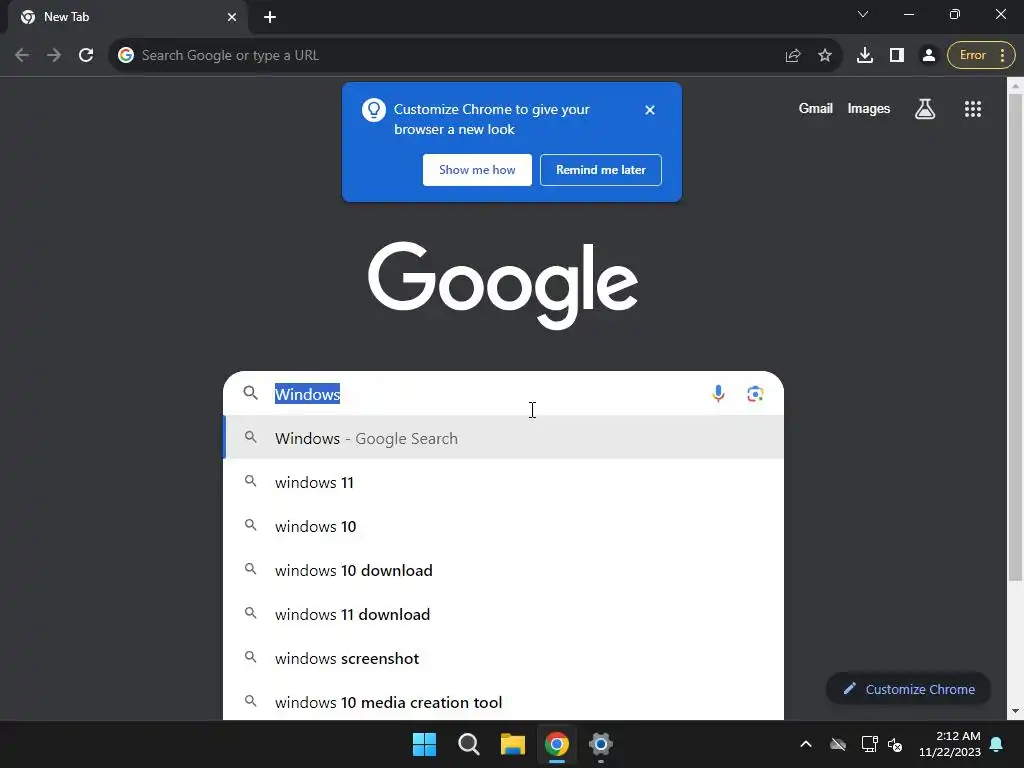
Task: Start voice search with the microphone icon
Action: [x=718, y=394]
